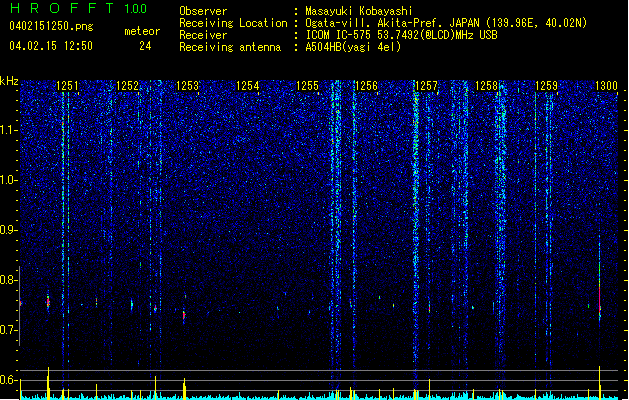
Task: Click the date 04.02.15 12:50
Action: 51,46
